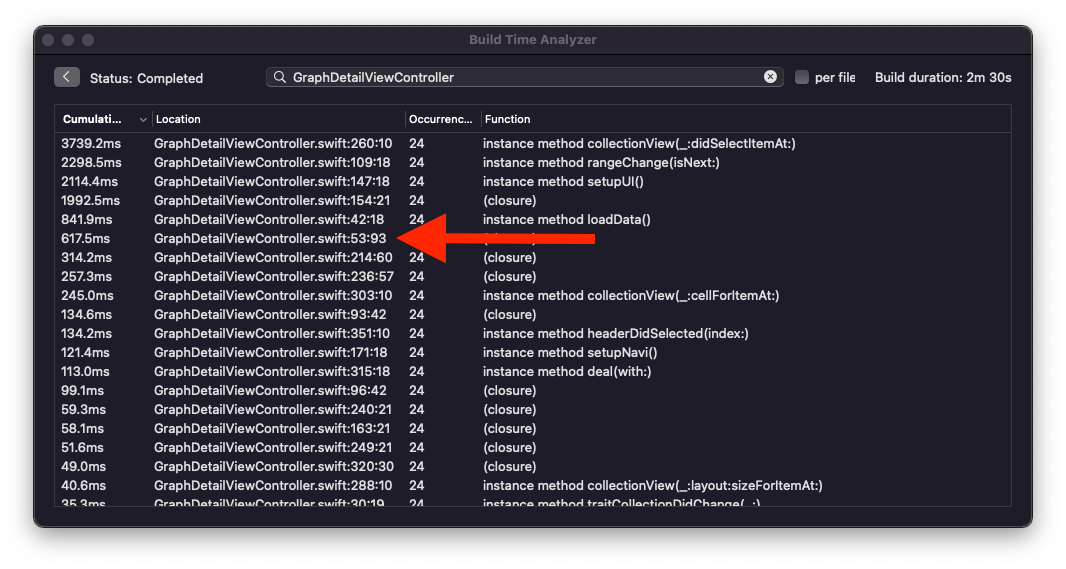1066x569 pixels.
Task: Select the headerDidSelected(index:) row
Action: (532, 334)
